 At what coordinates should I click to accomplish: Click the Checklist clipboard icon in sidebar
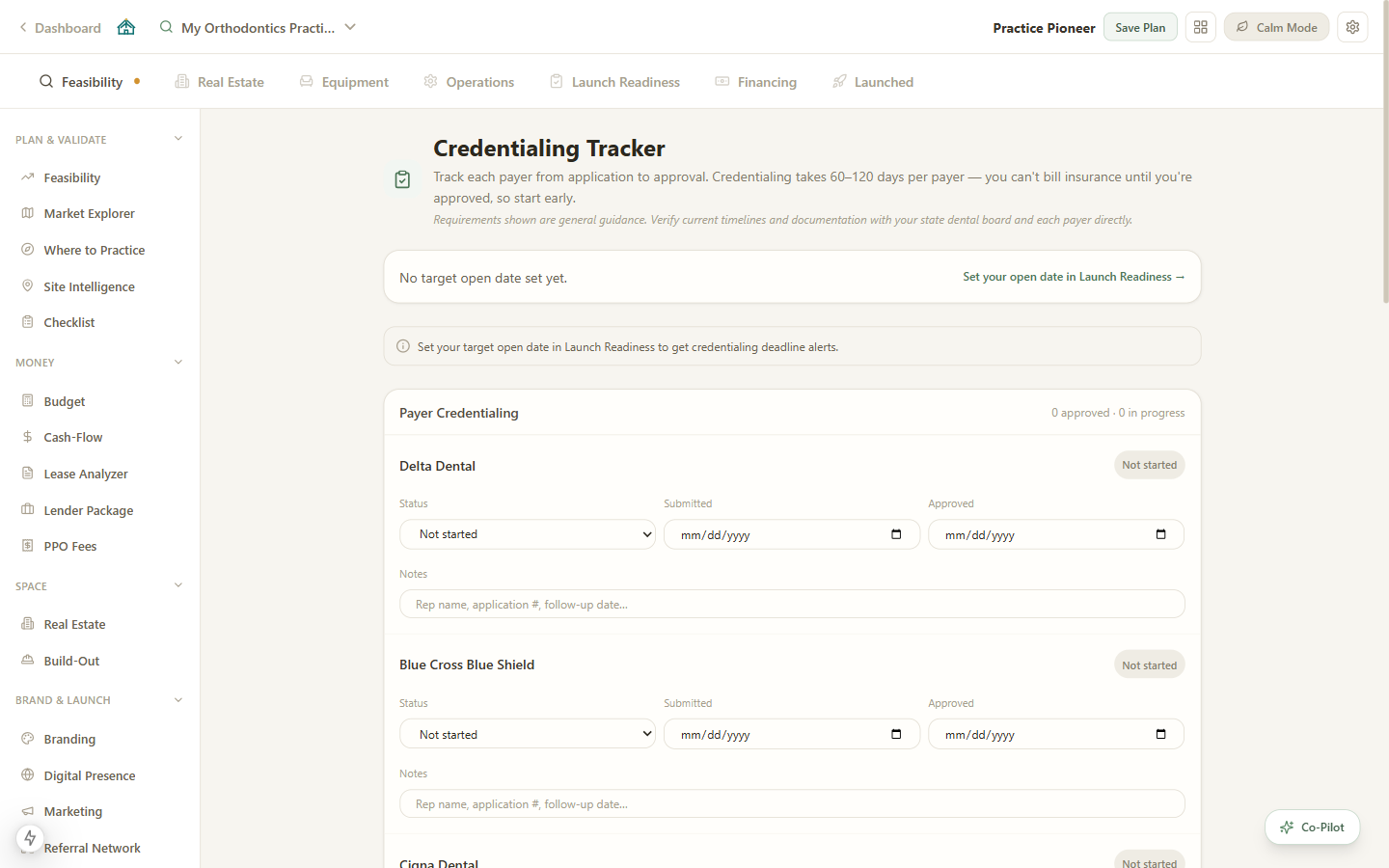tap(28, 322)
